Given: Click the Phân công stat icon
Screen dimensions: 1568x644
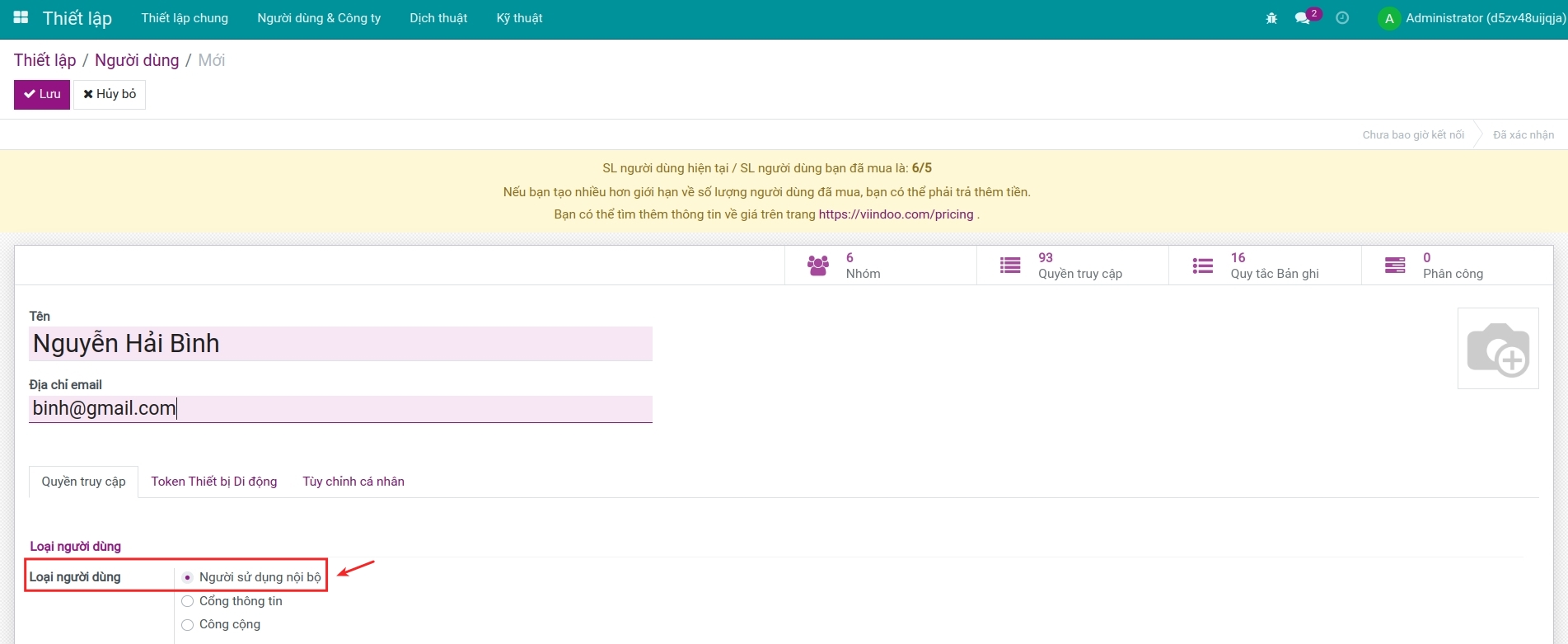Looking at the screenshot, I should [1395, 266].
